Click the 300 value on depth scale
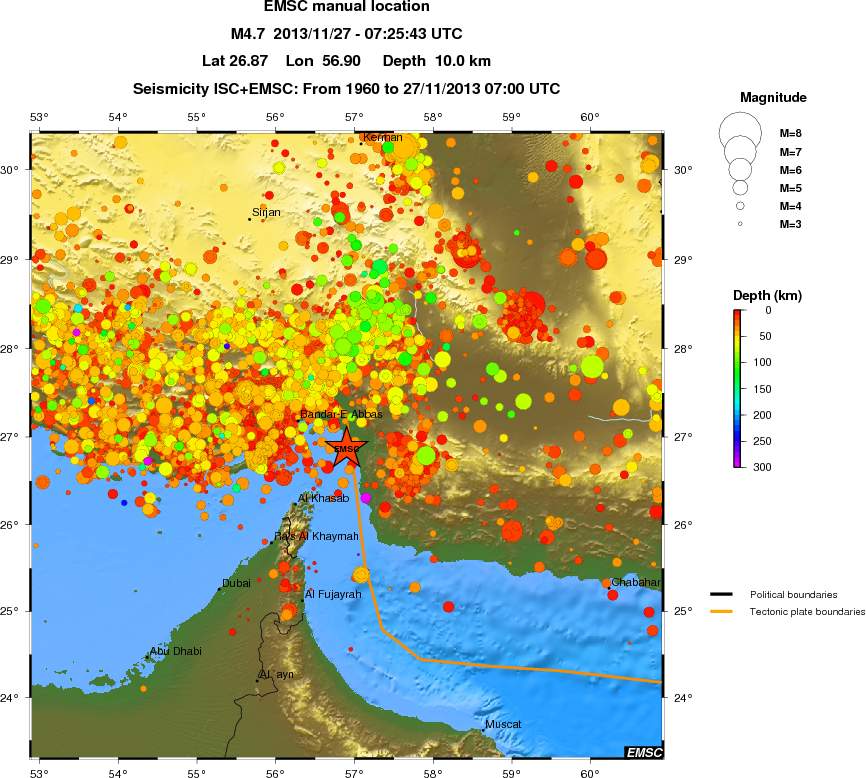 [762, 467]
